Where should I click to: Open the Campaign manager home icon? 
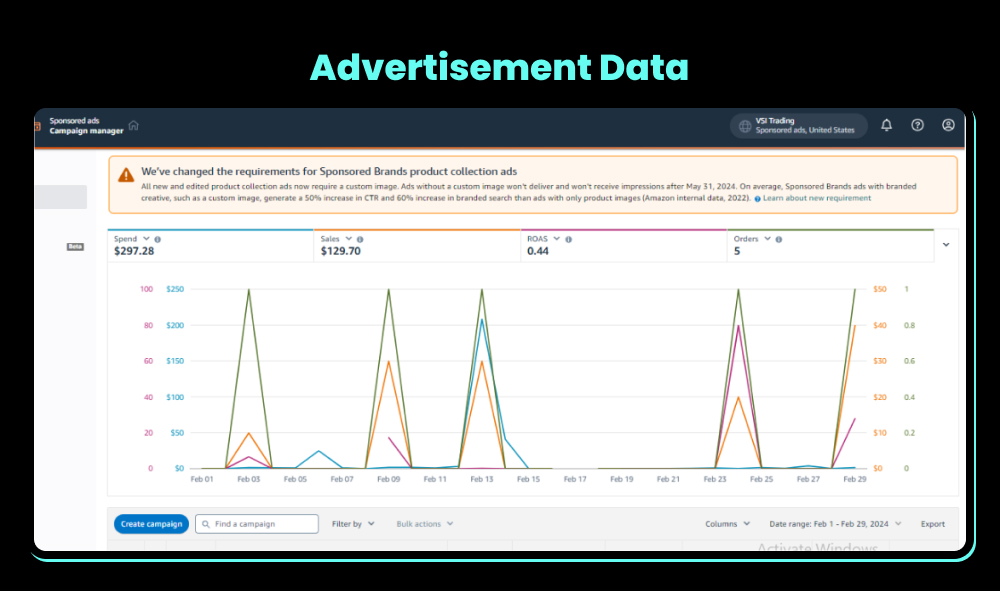(x=134, y=125)
